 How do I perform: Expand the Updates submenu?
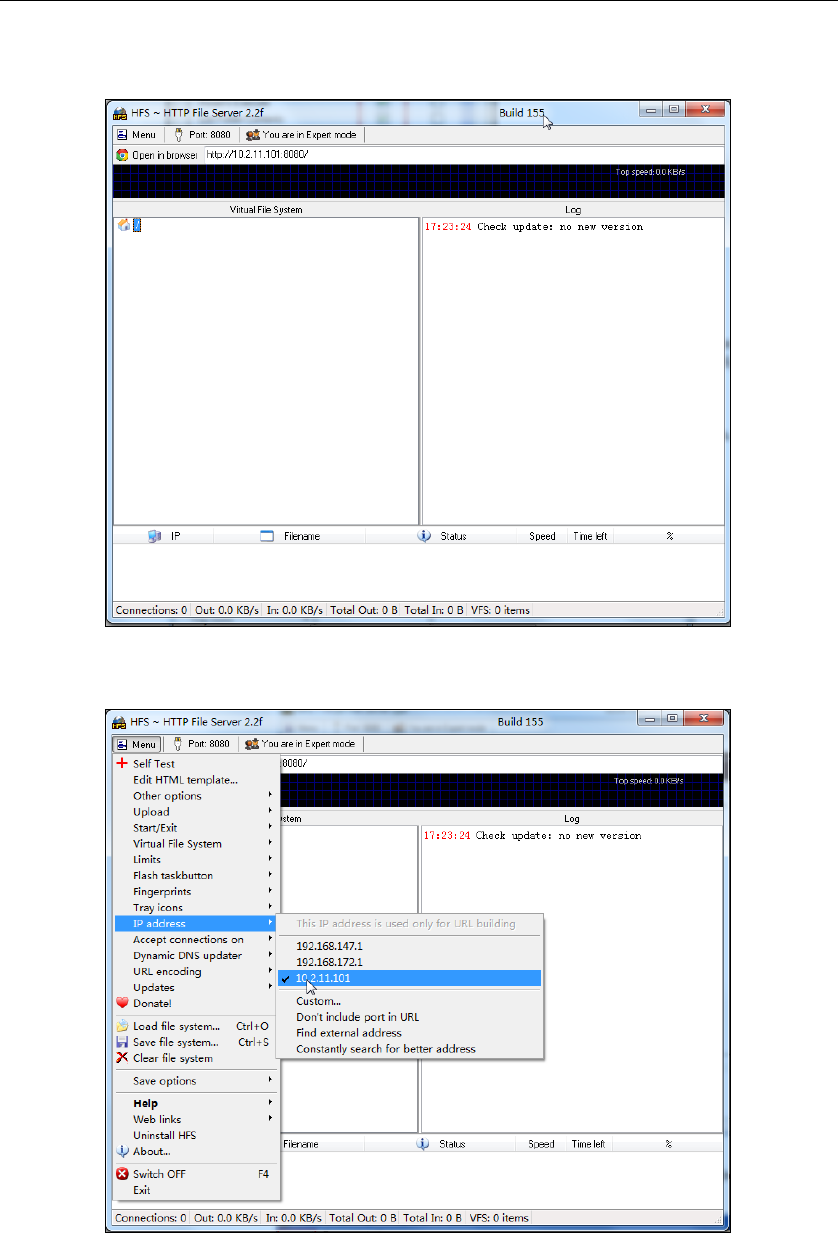[x=196, y=987]
